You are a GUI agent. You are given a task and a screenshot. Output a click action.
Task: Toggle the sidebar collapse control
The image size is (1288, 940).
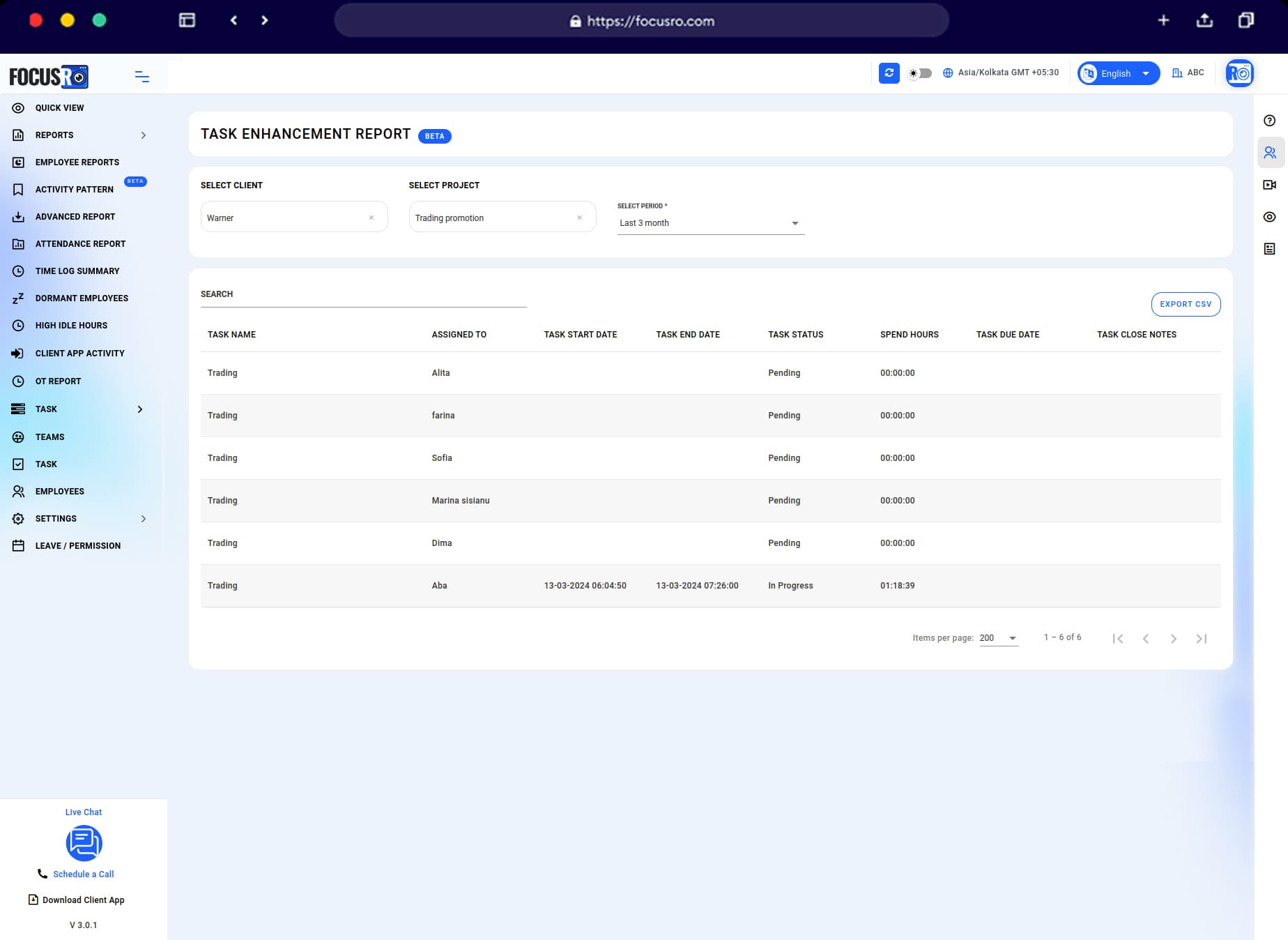pyautogui.click(x=141, y=77)
